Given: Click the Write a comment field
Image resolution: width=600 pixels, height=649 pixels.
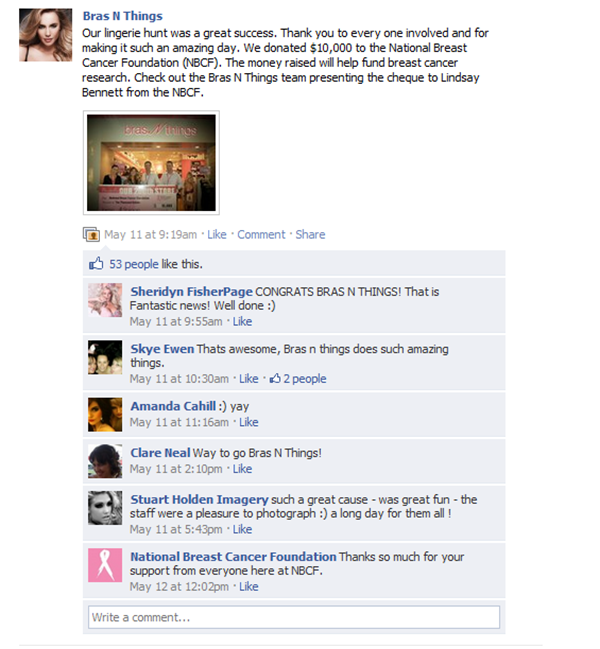Looking at the screenshot, I should pos(294,617).
